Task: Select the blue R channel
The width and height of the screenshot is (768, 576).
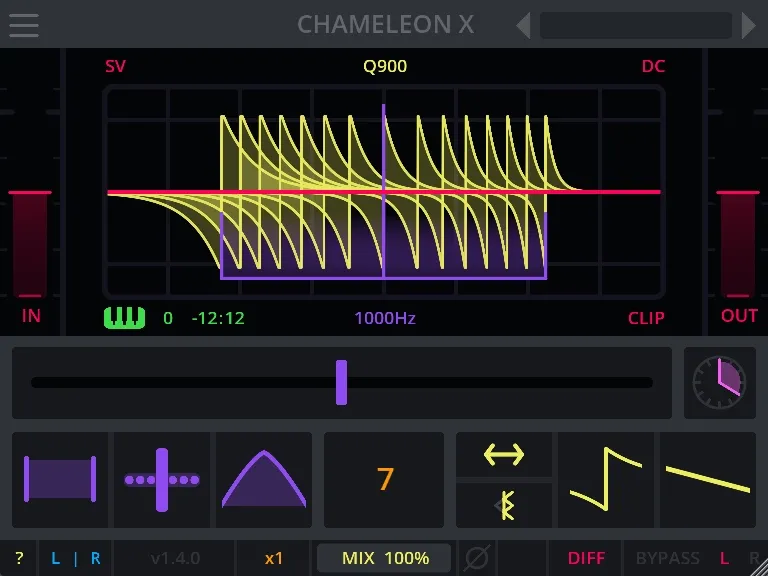Action: coord(96,558)
